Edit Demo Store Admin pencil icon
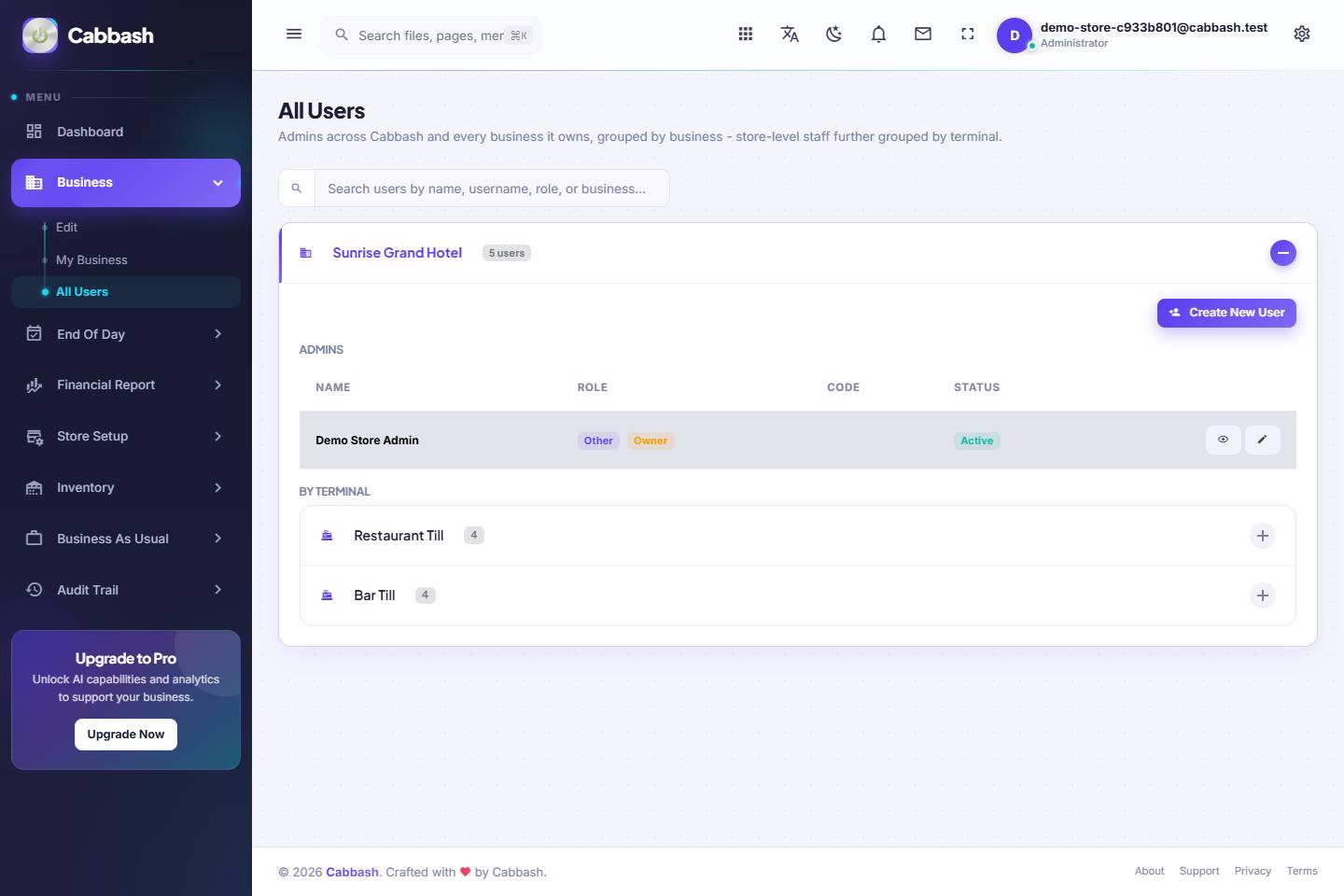Screen dimensions: 1344x896 1262,440
